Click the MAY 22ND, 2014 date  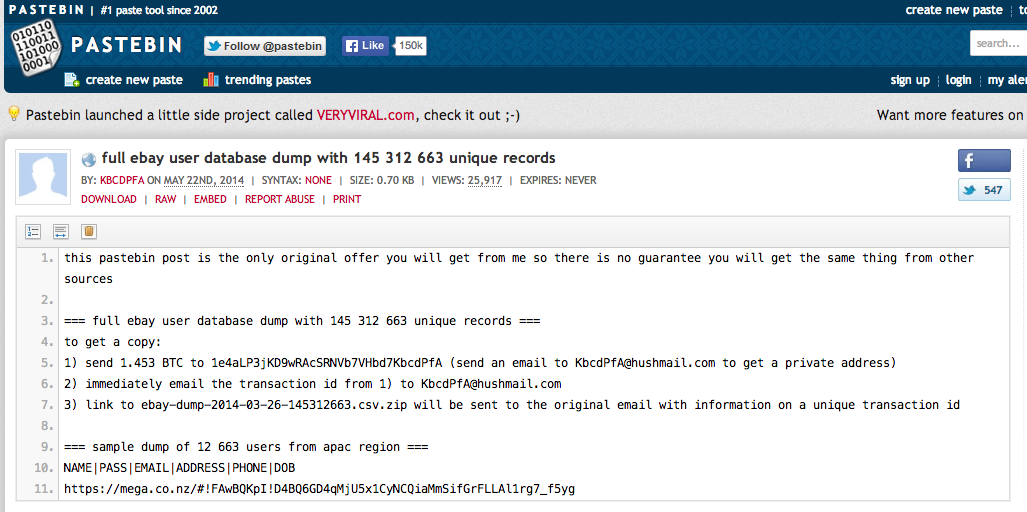[x=204, y=180]
